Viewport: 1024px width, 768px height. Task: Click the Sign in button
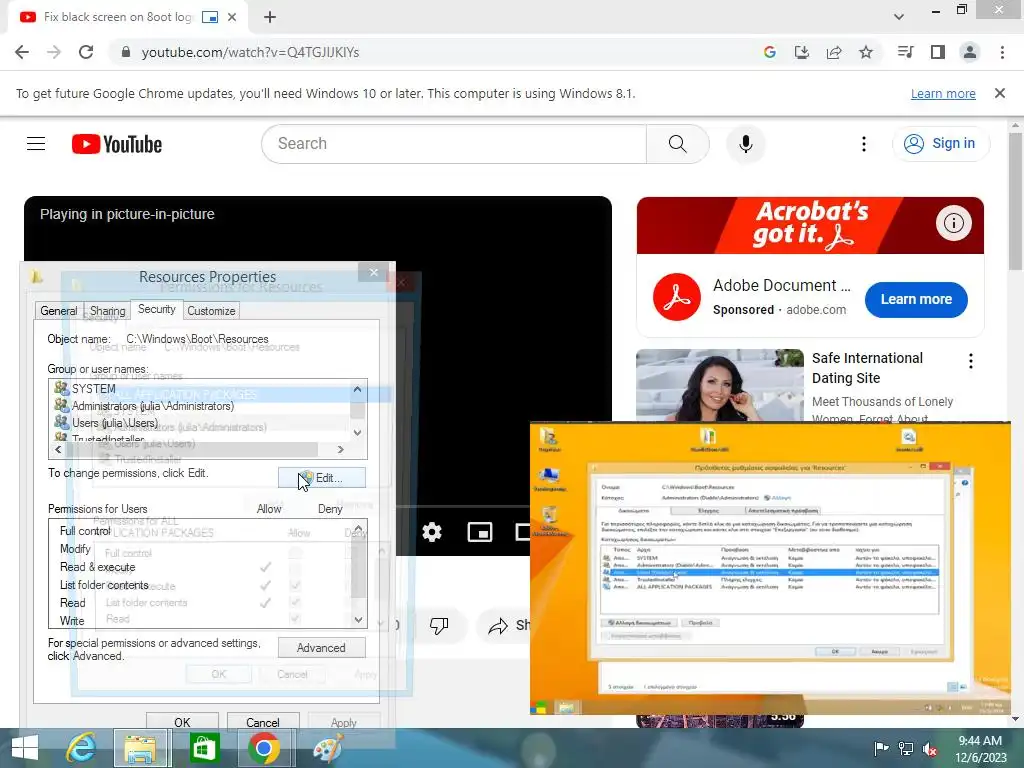(x=940, y=144)
